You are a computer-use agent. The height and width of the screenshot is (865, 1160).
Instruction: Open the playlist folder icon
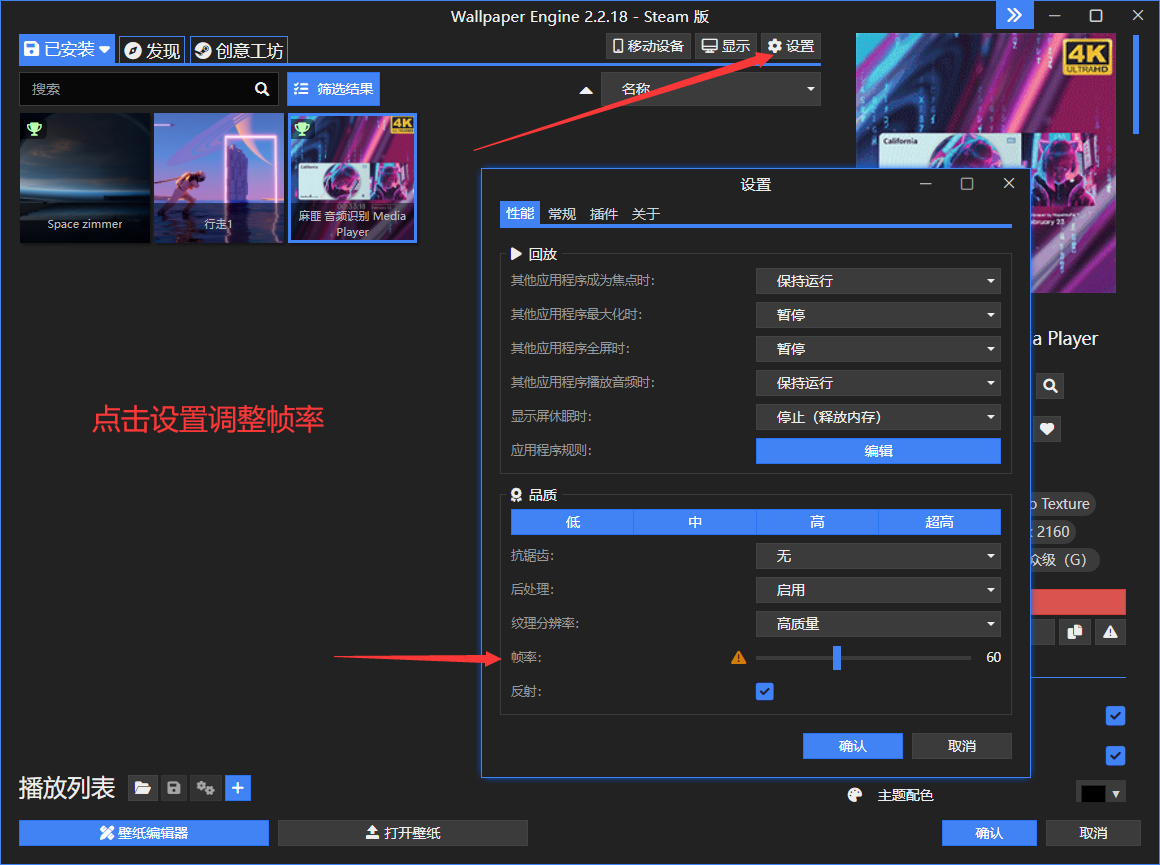pos(142,788)
